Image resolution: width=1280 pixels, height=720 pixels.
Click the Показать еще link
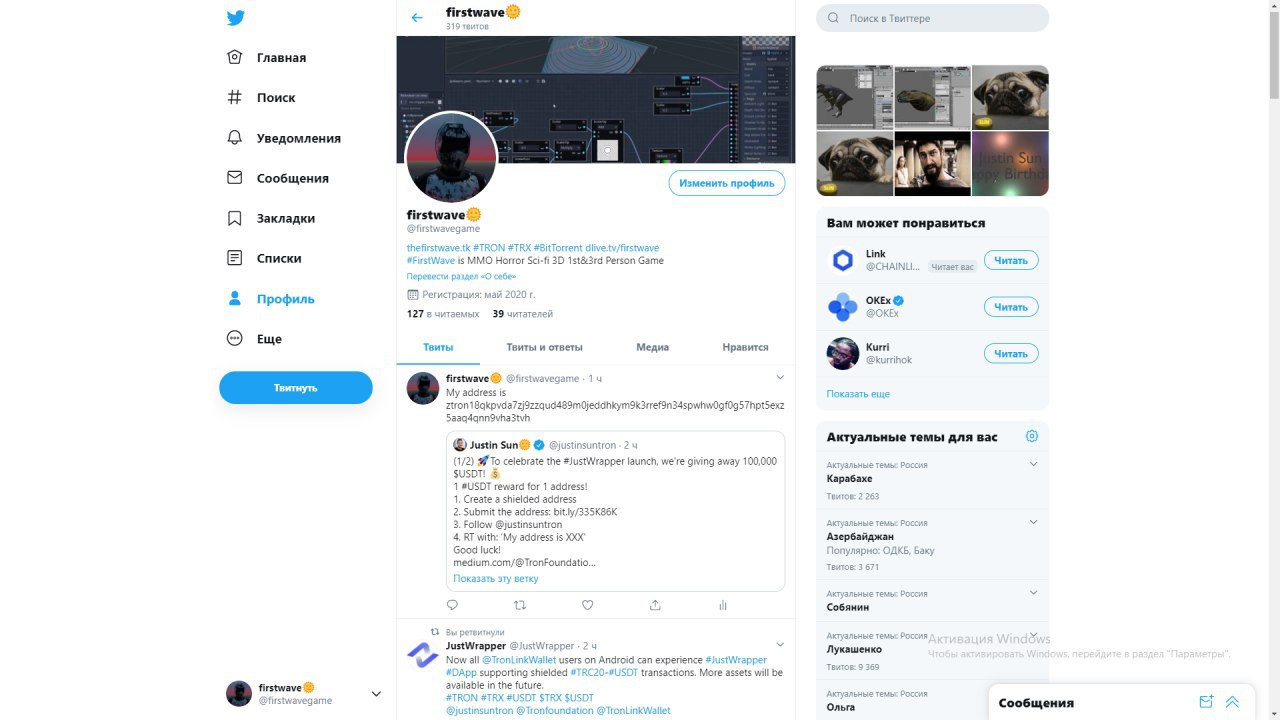tap(858, 394)
